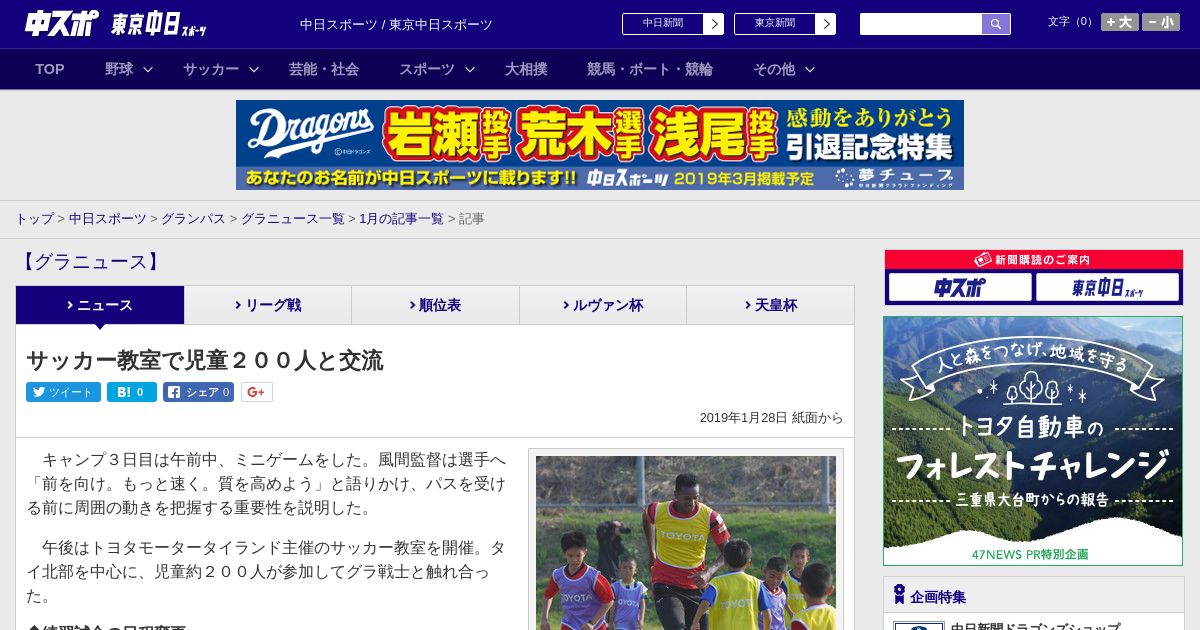Expand サッカー dropdown chevron

point(254,69)
